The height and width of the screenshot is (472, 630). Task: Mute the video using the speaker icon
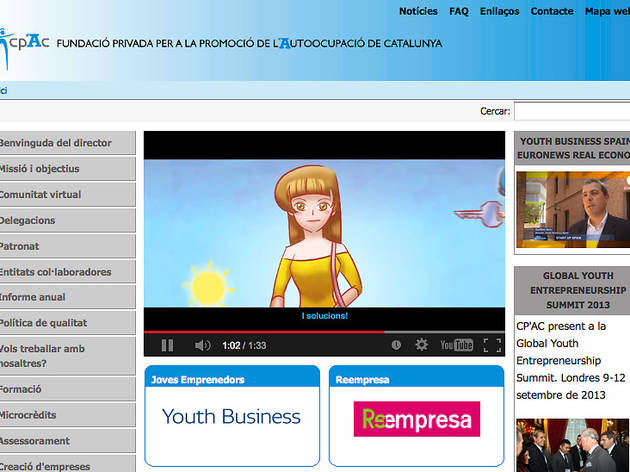tap(202, 345)
